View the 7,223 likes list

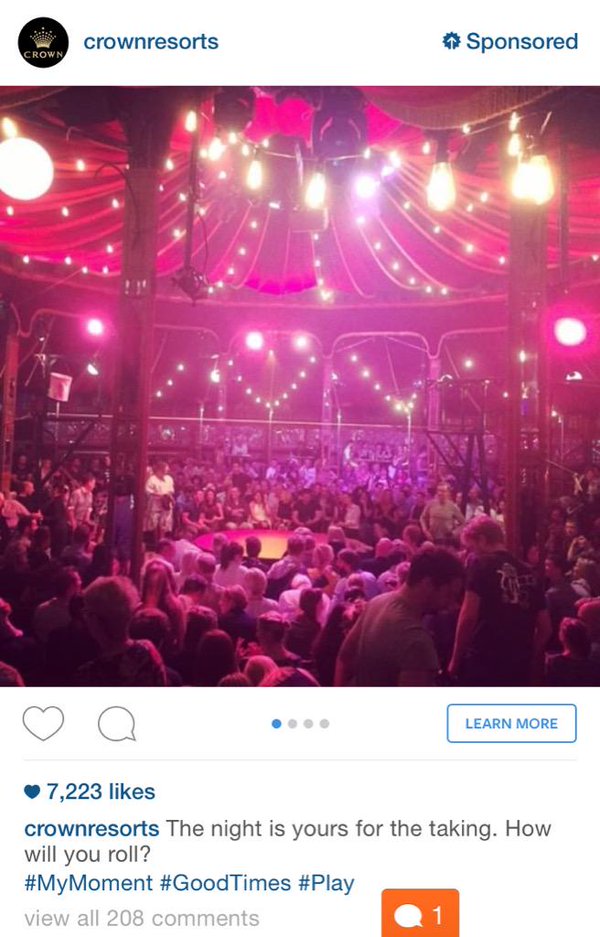point(100,792)
